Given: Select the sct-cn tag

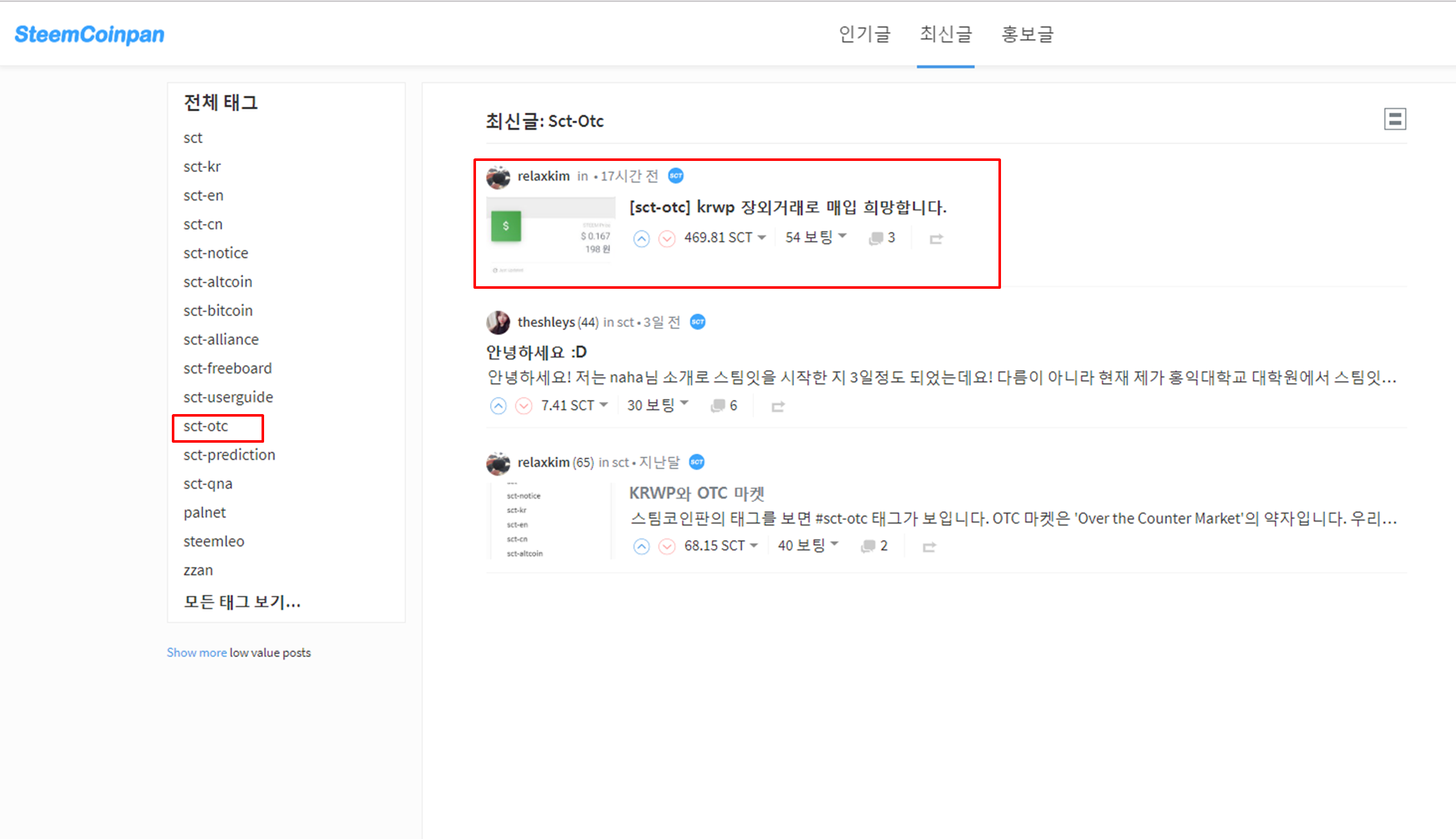Looking at the screenshot, I should click(203, 224).
